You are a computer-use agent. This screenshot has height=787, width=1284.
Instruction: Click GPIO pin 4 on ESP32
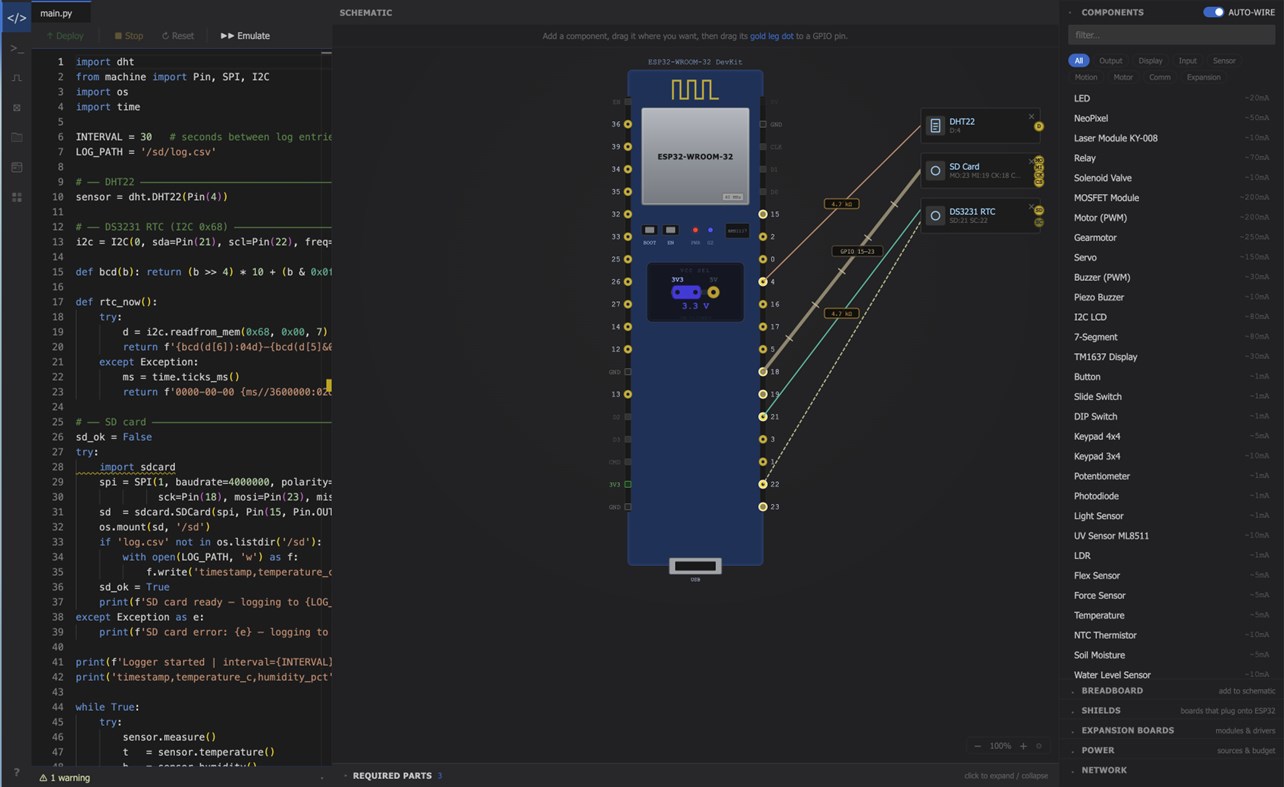(763, 282)
